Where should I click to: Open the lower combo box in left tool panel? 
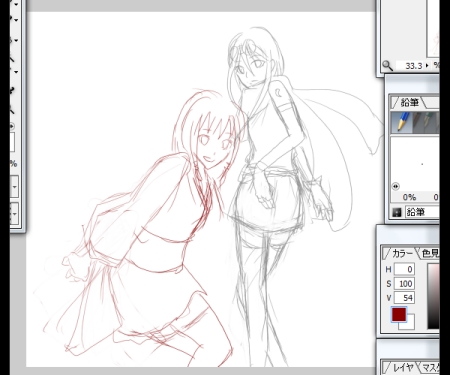14,214
